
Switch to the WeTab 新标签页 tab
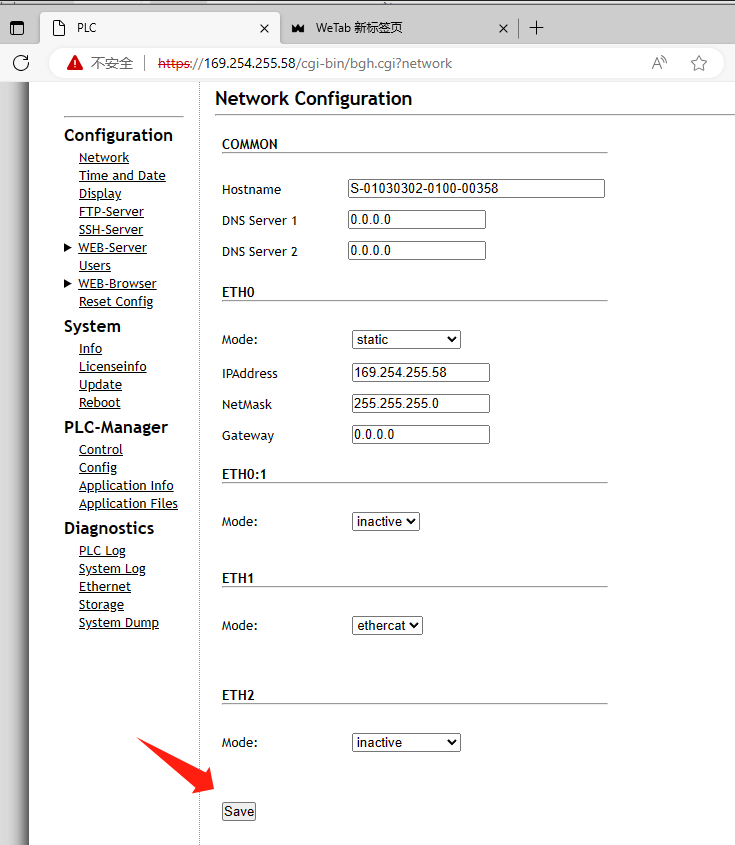coord(399,27)
